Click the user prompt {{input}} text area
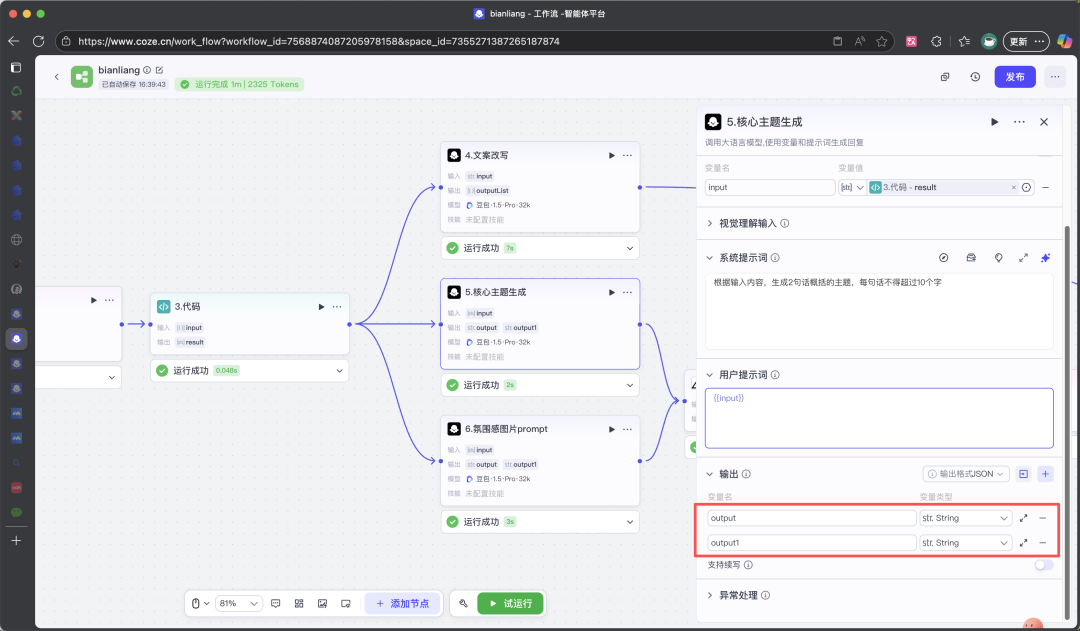Viewport: 1080px width, 631px height. point(879,418)
